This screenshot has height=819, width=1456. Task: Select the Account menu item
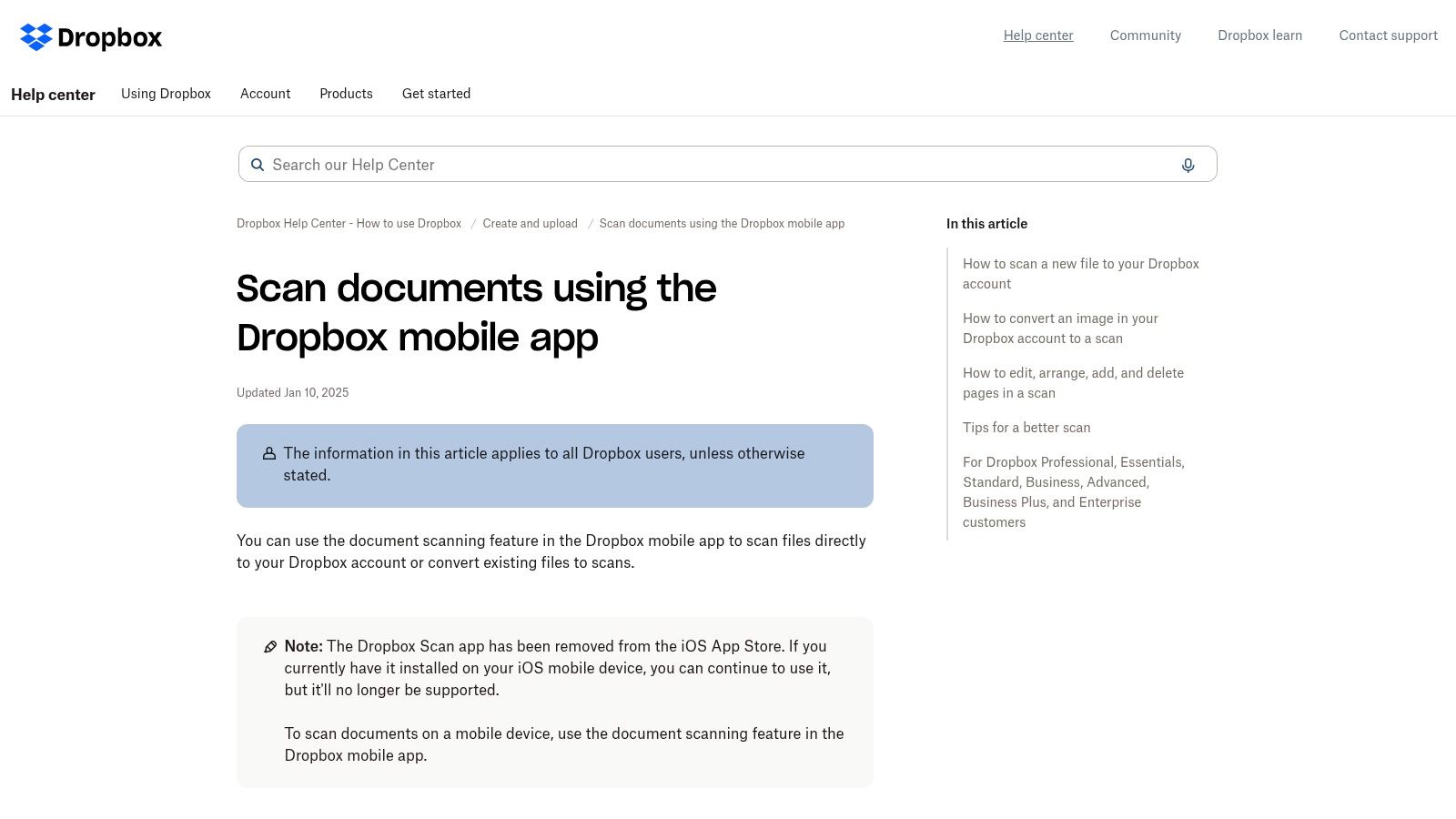click(x=265, y=94)
